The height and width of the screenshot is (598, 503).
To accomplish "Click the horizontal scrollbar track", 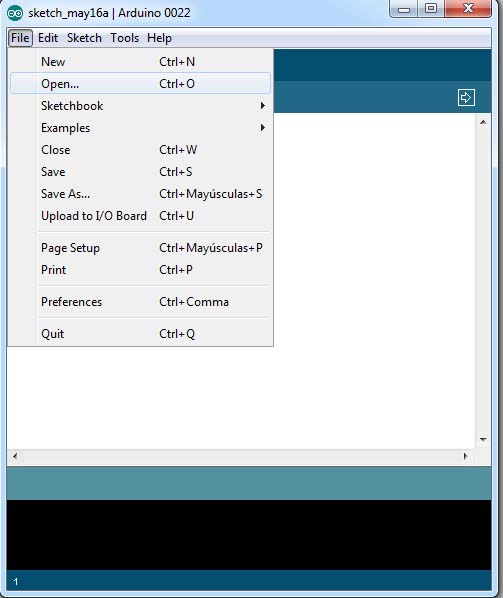I will pos(240,456).
